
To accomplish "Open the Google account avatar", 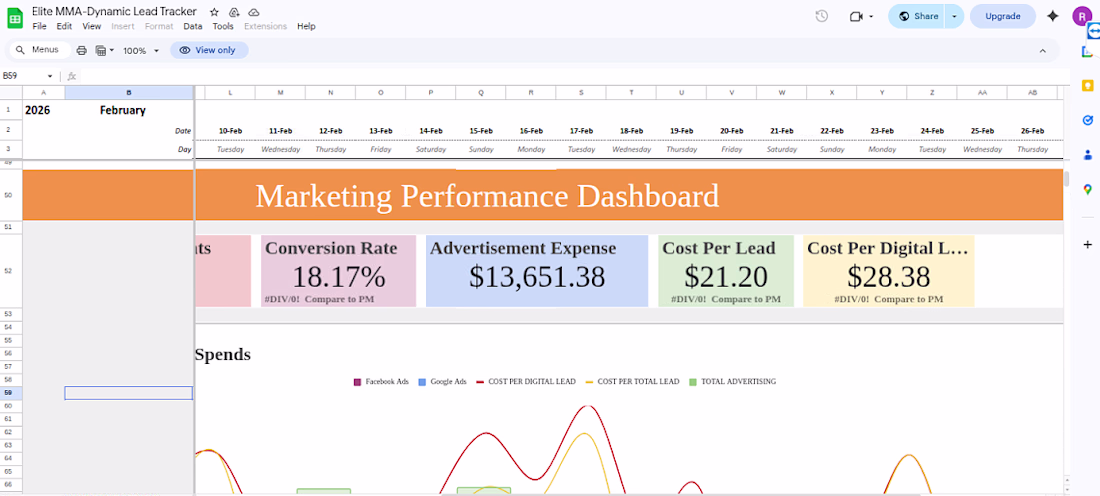I will (x=1082, y=16).
